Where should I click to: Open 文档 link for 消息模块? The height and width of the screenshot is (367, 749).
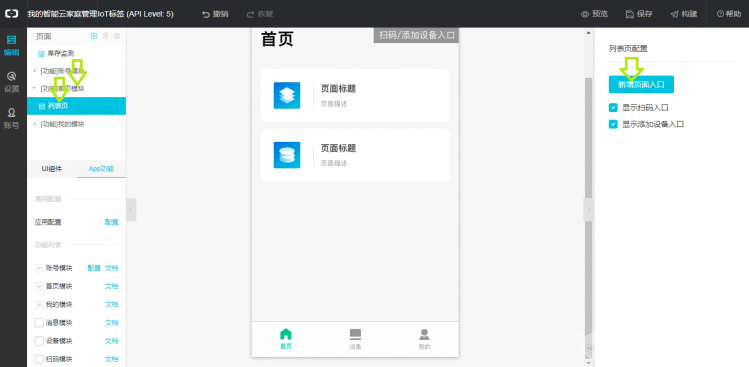112,323
